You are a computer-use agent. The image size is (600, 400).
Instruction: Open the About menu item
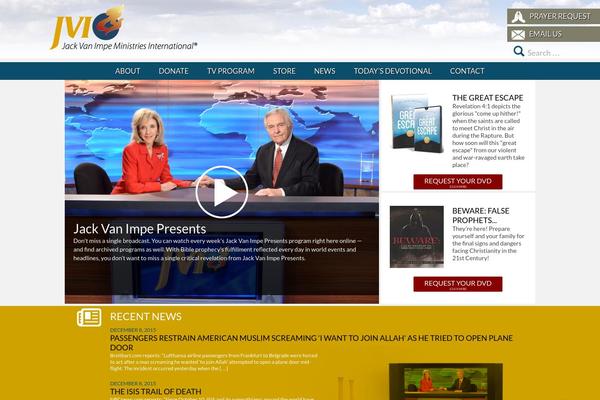[127, 71]
